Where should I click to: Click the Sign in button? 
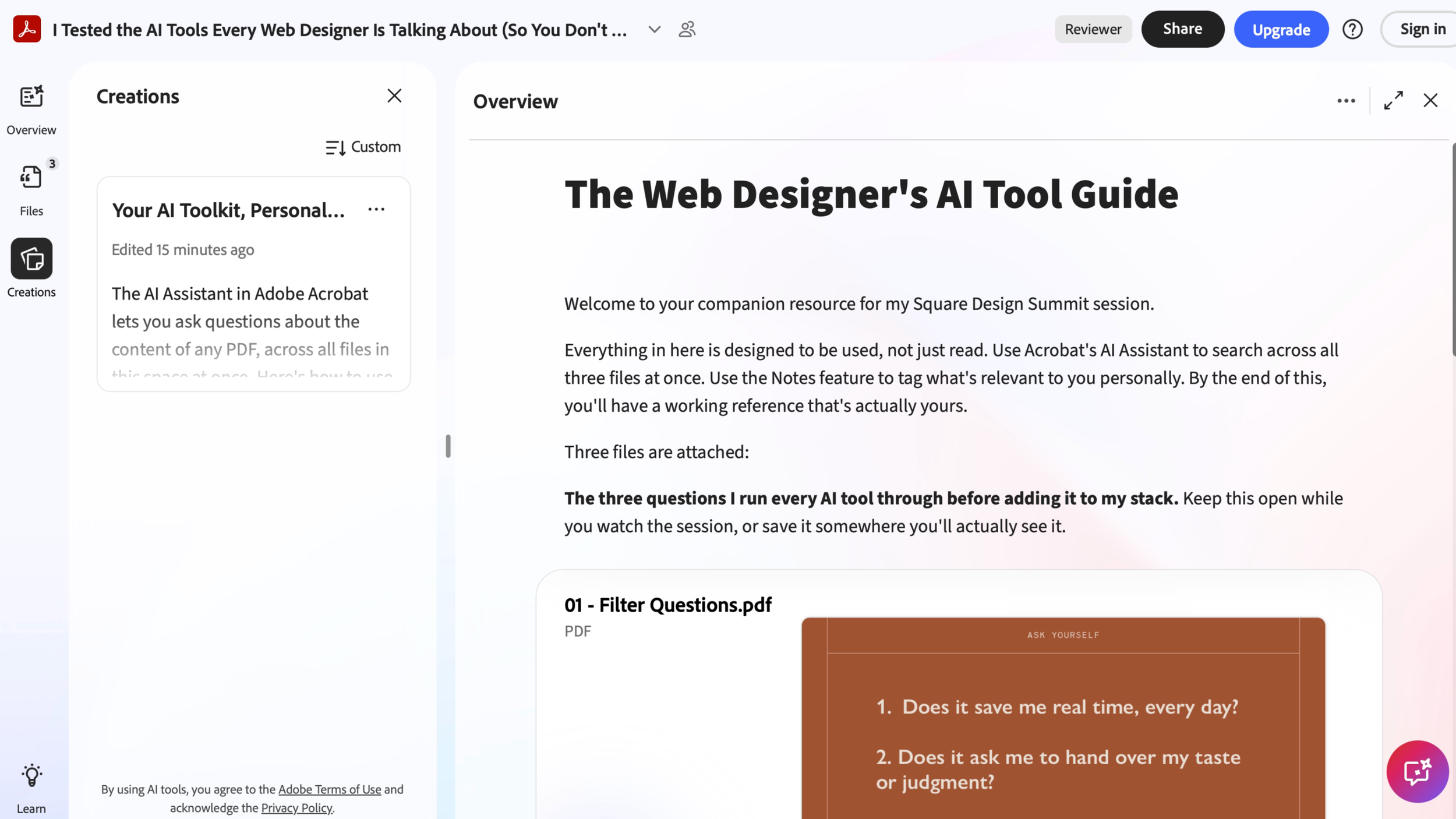pos(1421,29)
